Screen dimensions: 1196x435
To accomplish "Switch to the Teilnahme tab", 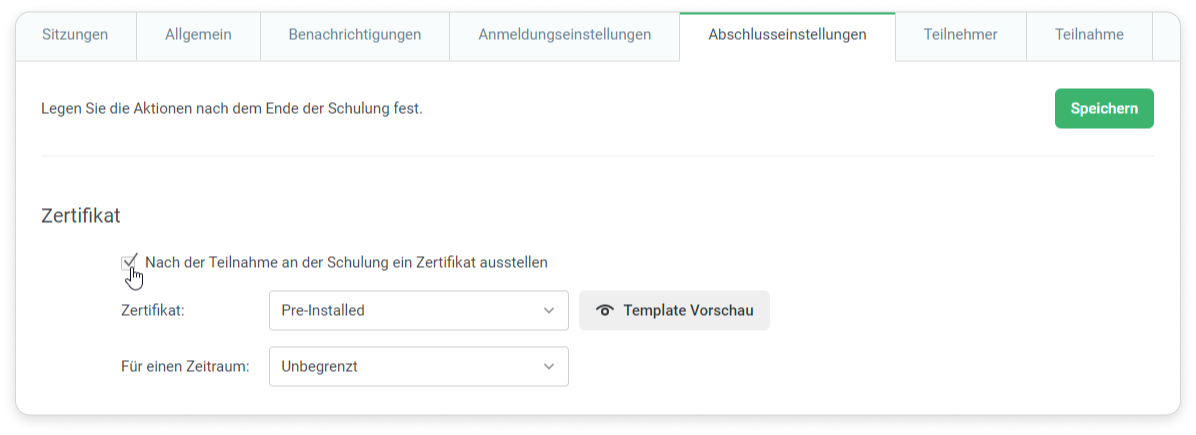I will [1088, 35].
